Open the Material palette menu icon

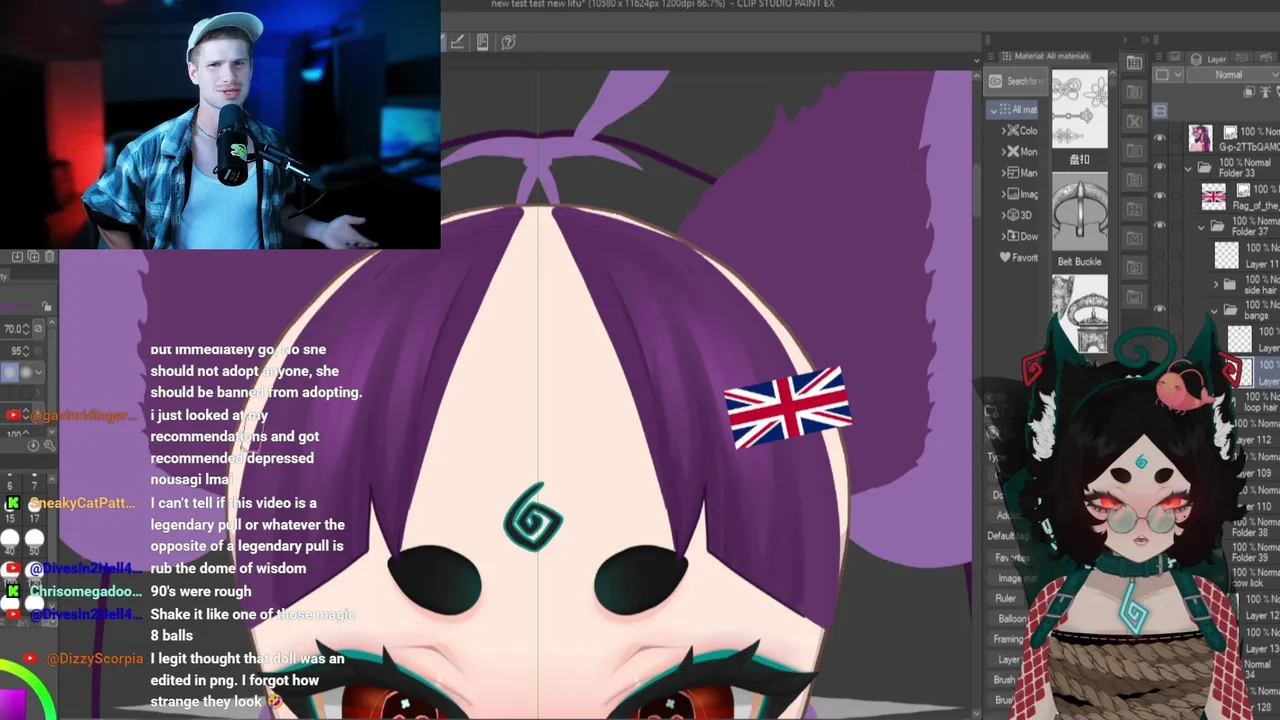point(991,56)
